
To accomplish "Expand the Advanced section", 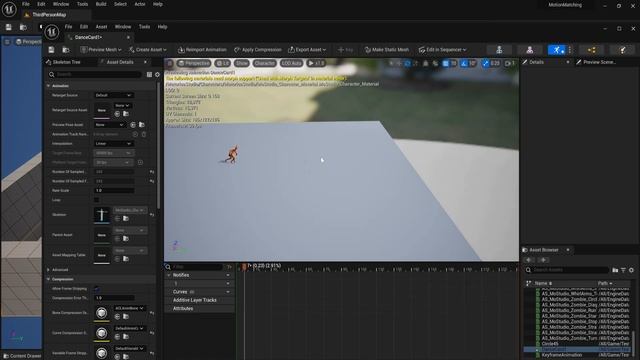I will pos(49,270).
